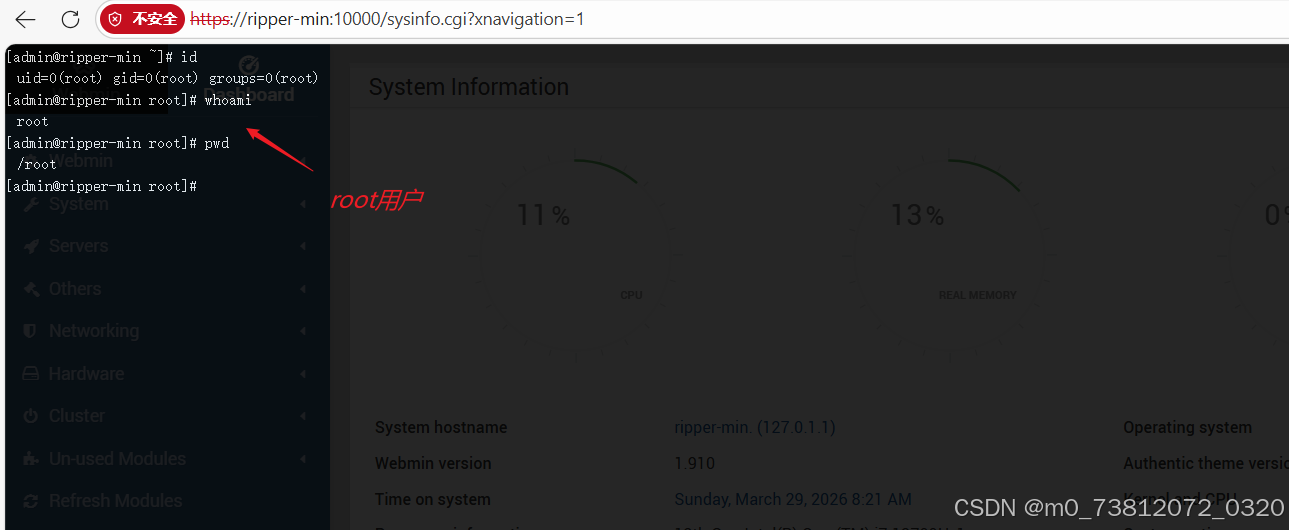The height and width of the screenshot is (530, 1289).
Task: Open the Un-used Modules puzzle icon
Action: click(x=30, y=459)
